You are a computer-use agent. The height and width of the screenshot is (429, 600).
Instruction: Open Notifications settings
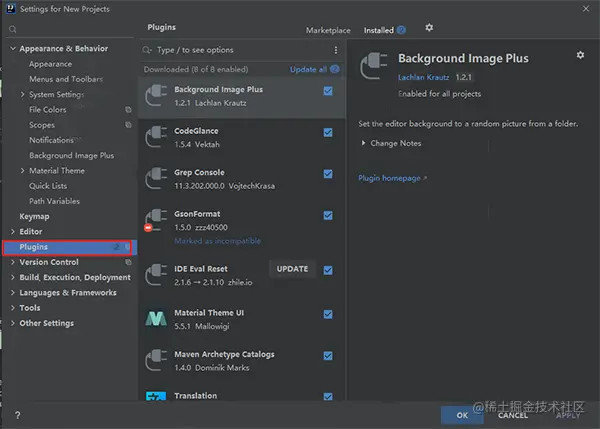52,140
